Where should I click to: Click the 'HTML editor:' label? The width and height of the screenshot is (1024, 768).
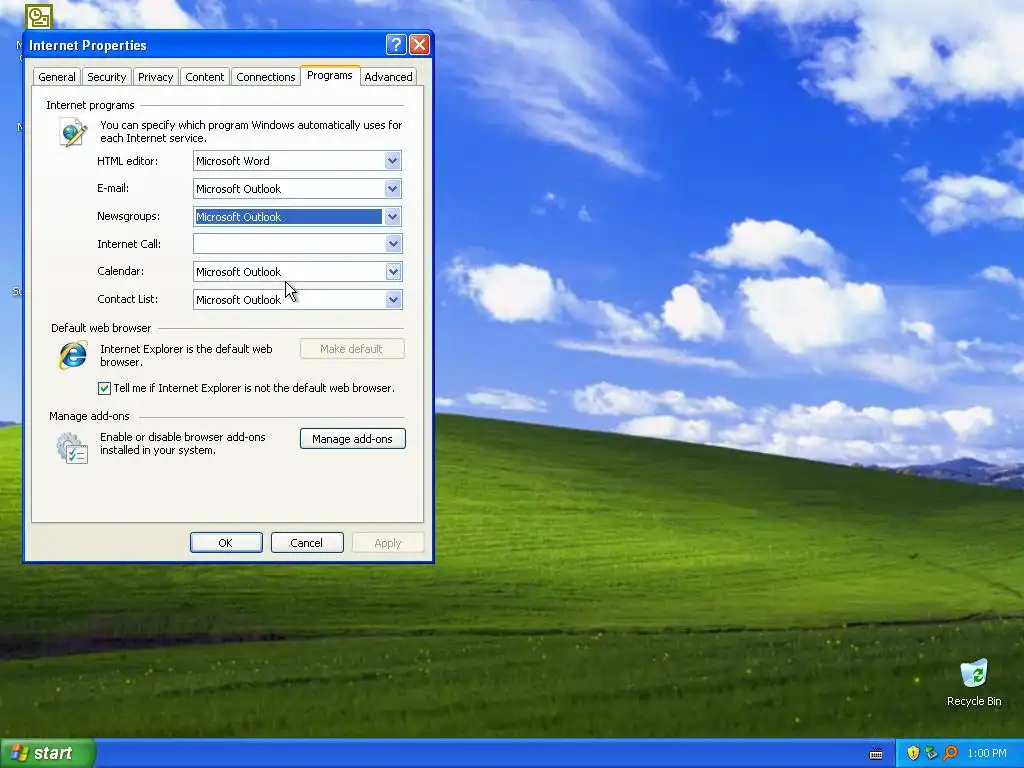point(127,161)
